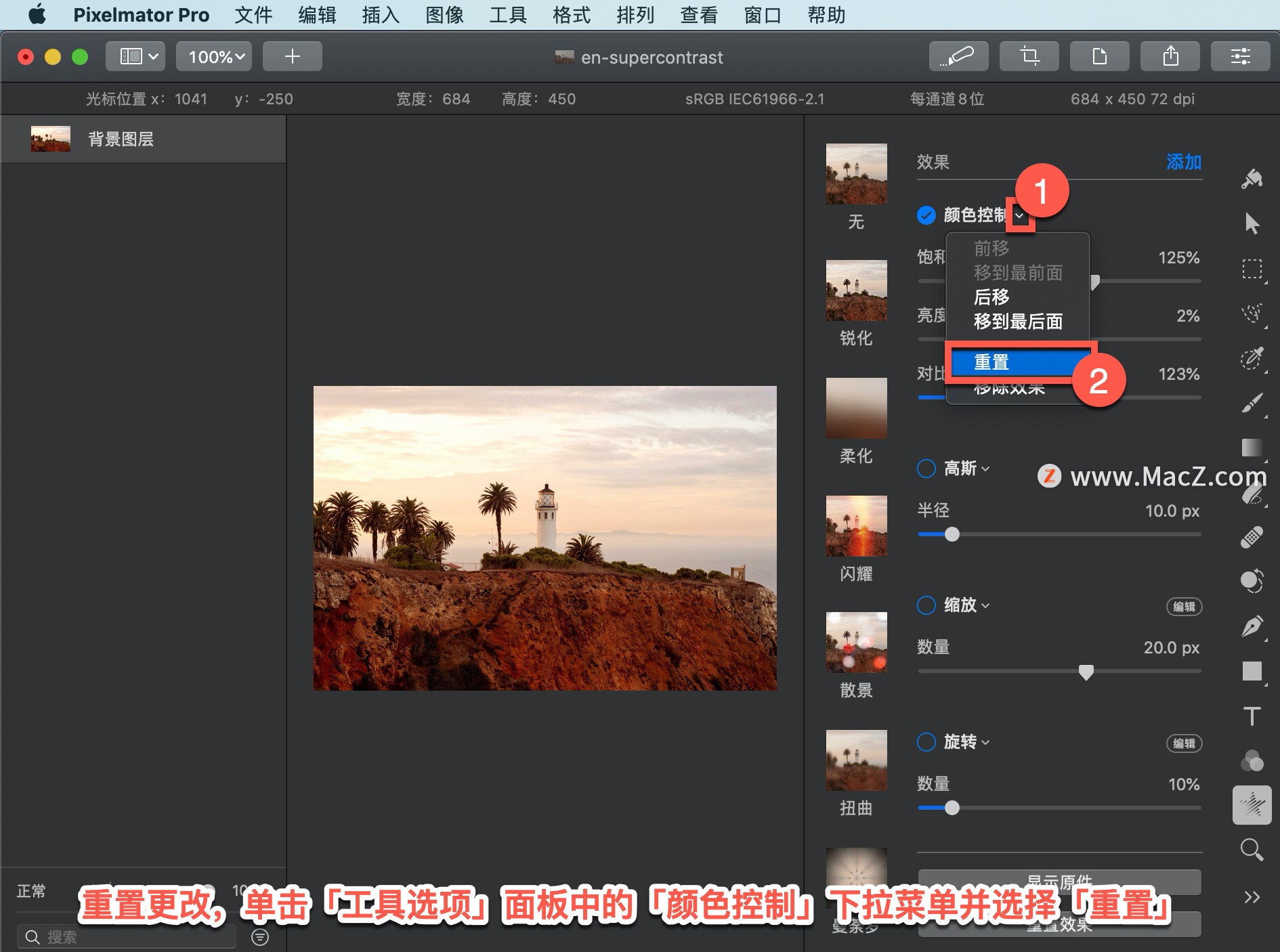The image size is (1280, 952).
Task: Enable the 旋转 effect toggle
Action: 926,742
